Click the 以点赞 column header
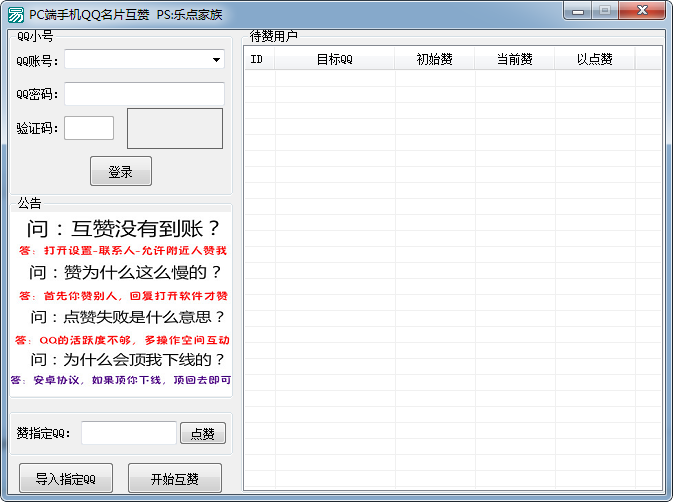 [x=594, y=59]
